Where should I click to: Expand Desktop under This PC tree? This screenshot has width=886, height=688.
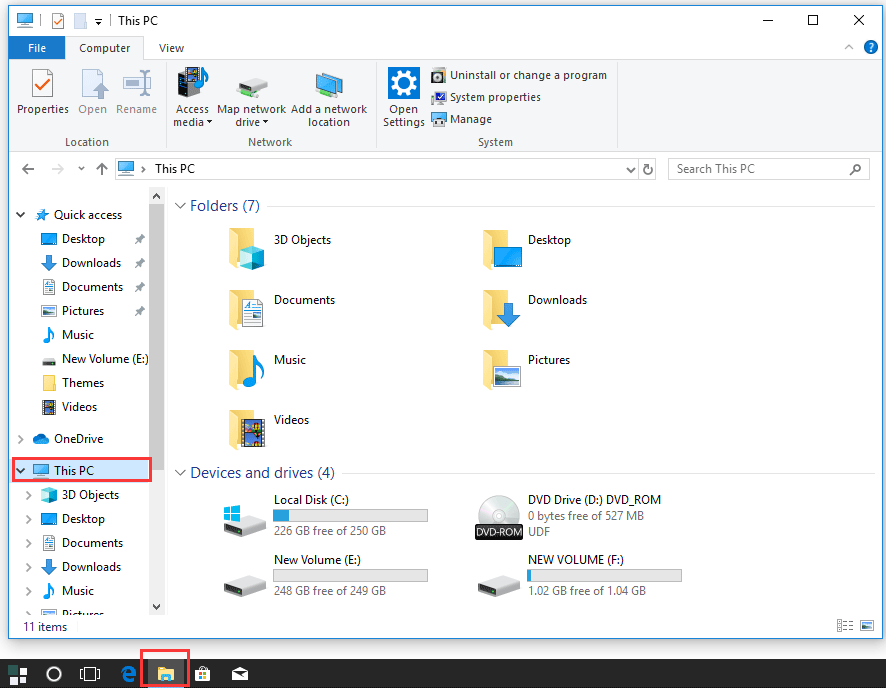(28, 519)
